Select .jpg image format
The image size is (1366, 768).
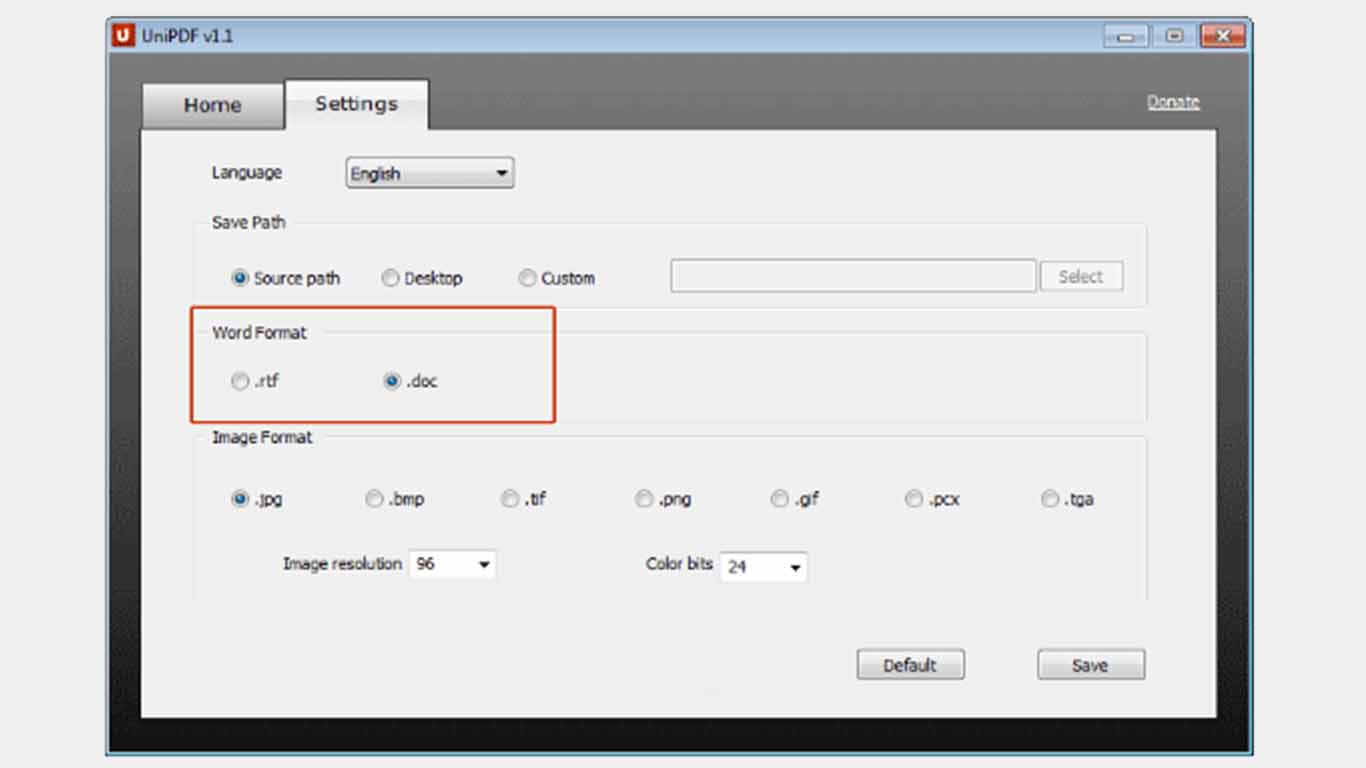[257, 499]
